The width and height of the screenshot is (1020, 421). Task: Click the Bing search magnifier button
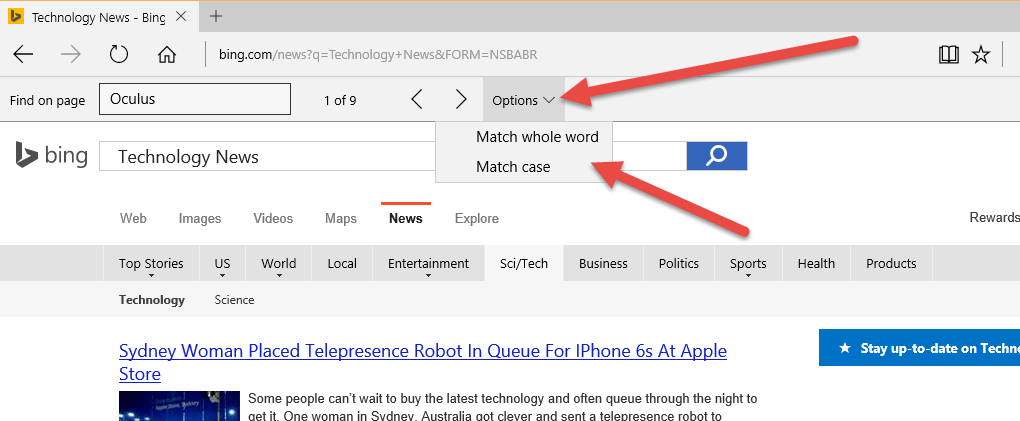717,156
